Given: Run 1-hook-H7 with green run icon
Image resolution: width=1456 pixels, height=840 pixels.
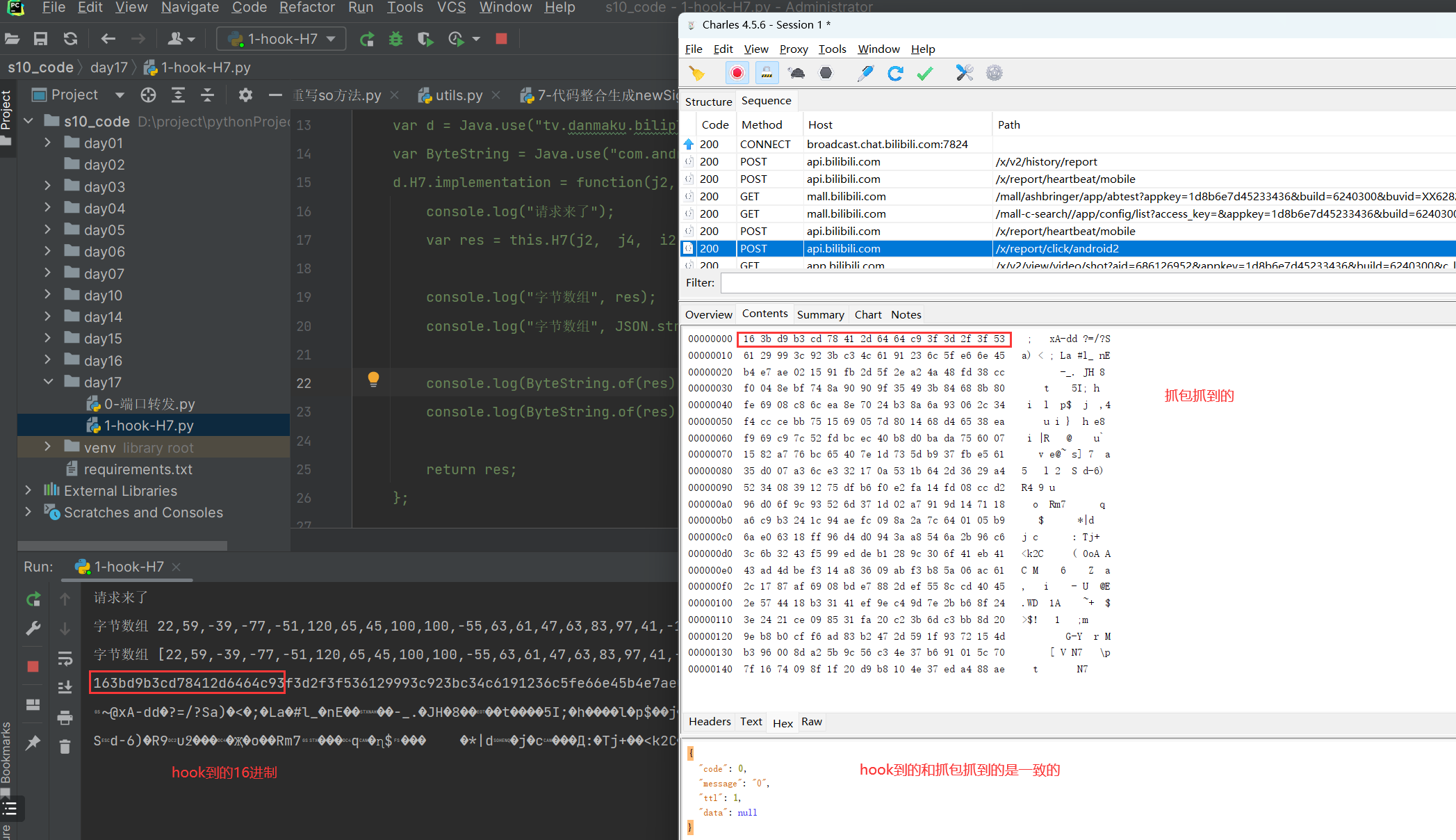Looking at the screenshot, I should pos(367,39).
